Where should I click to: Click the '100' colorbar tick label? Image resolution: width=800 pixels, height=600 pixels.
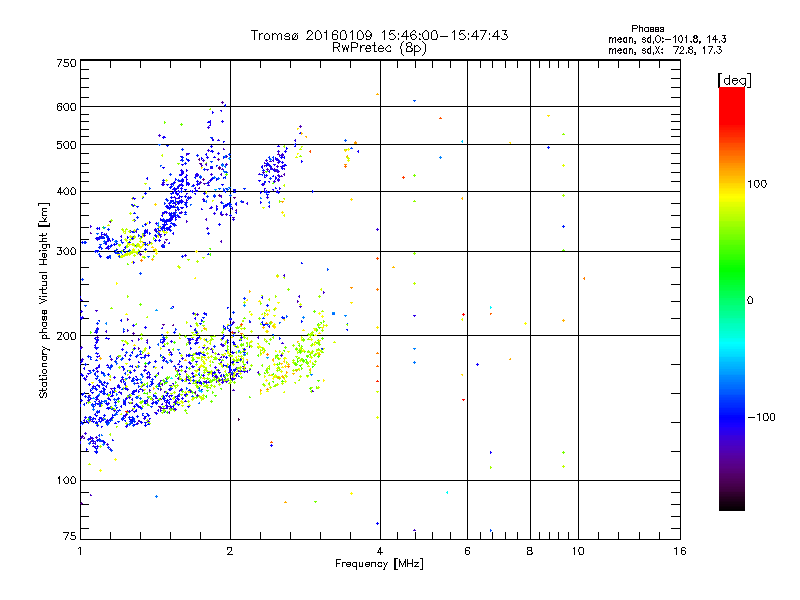[757, 184]
